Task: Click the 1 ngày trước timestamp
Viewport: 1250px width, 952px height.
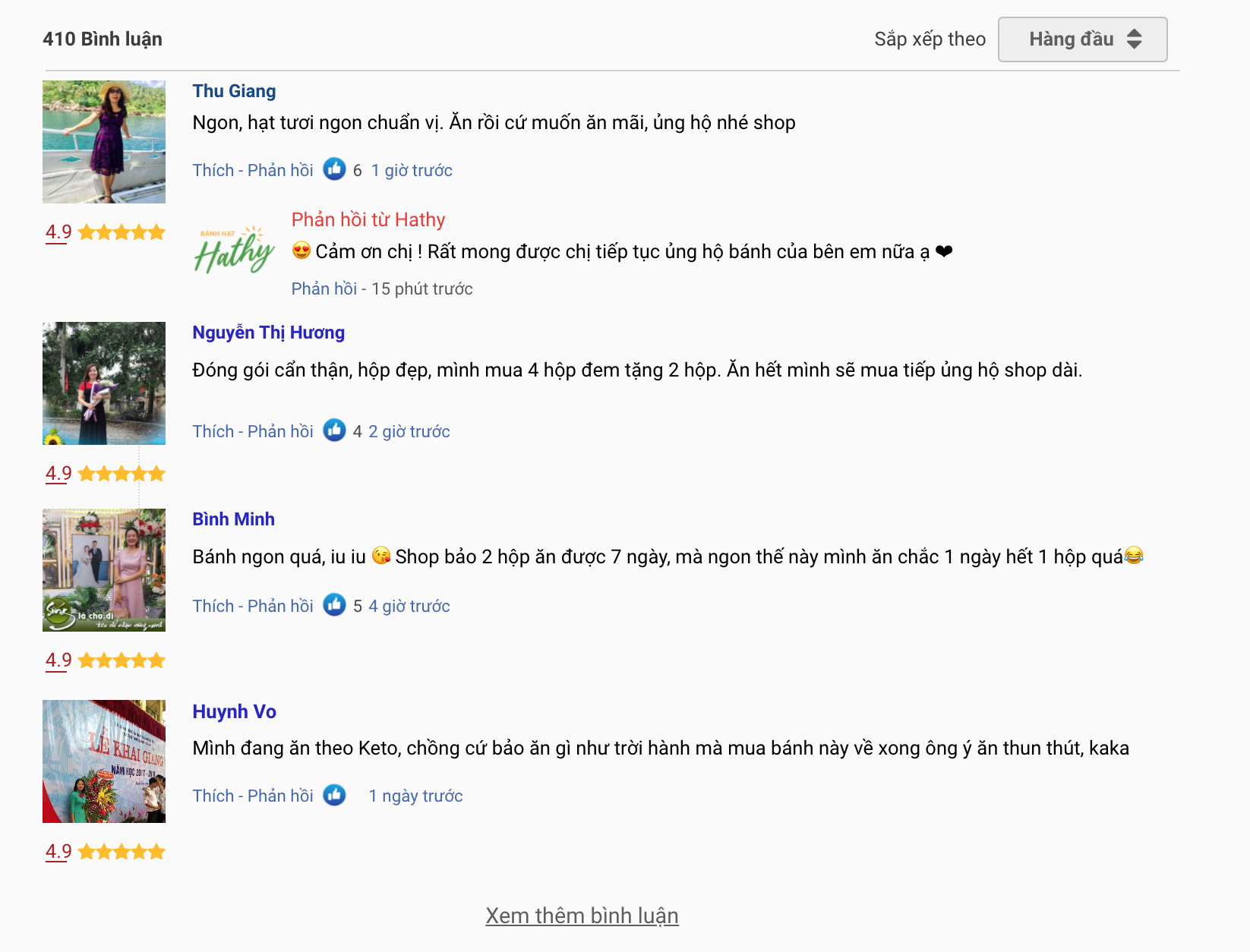Action: click(415, 796)
